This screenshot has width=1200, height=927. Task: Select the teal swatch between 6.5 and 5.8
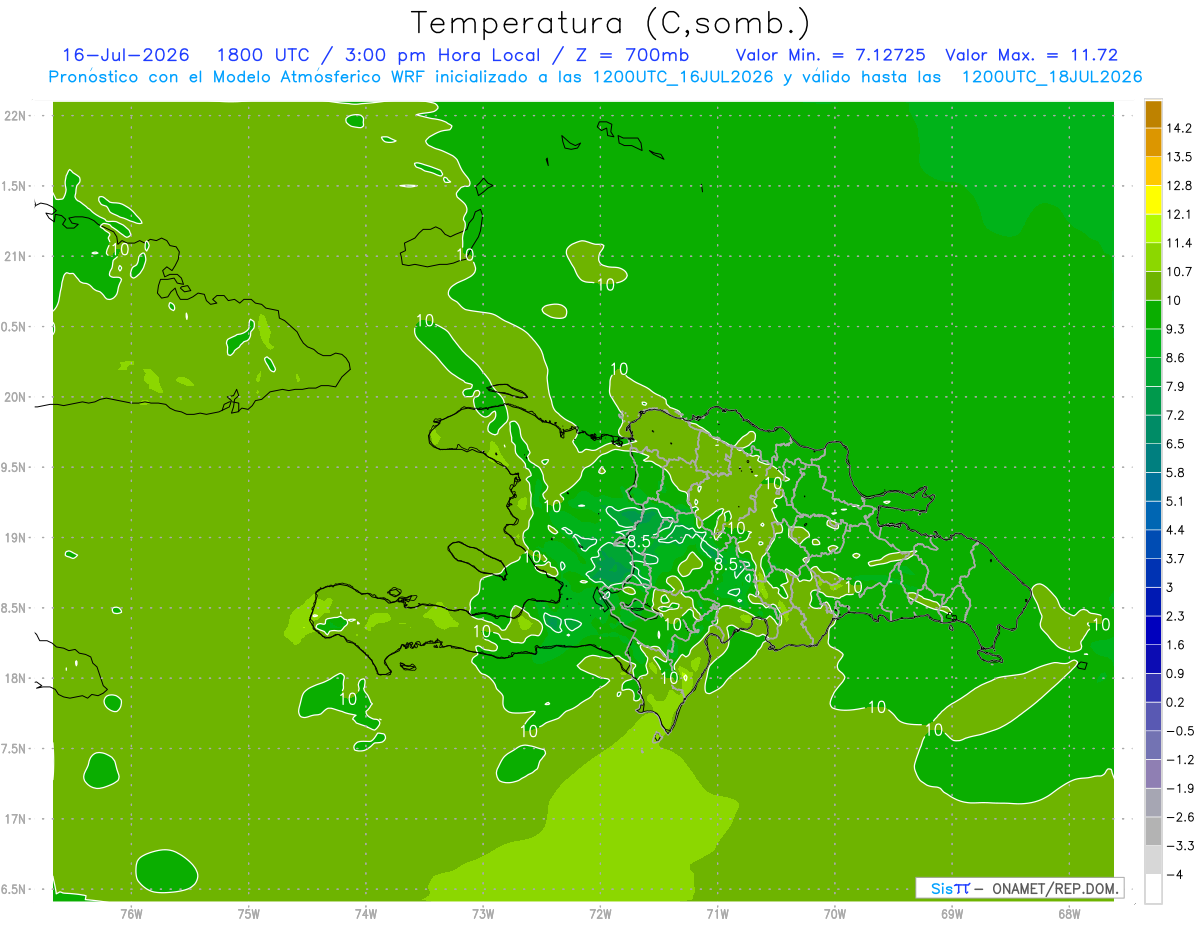click(x=1153, y=458)
